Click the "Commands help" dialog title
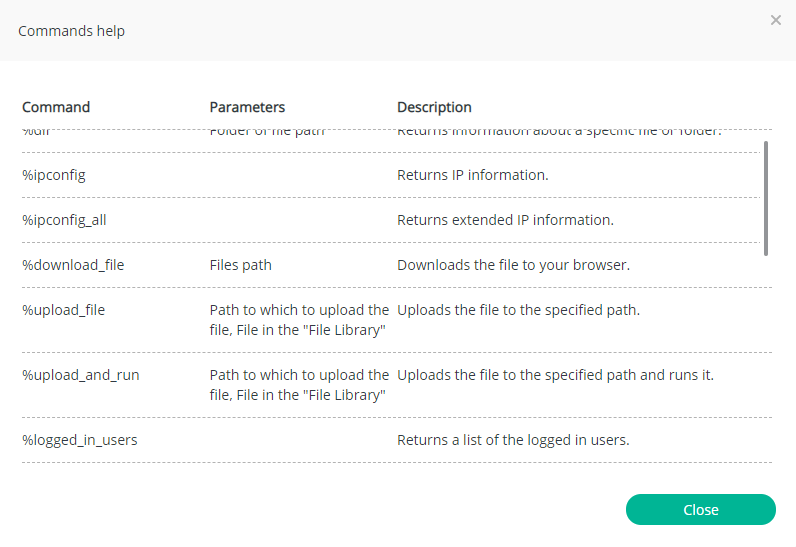This screenshot has height=547, width=796. point(72,31)
